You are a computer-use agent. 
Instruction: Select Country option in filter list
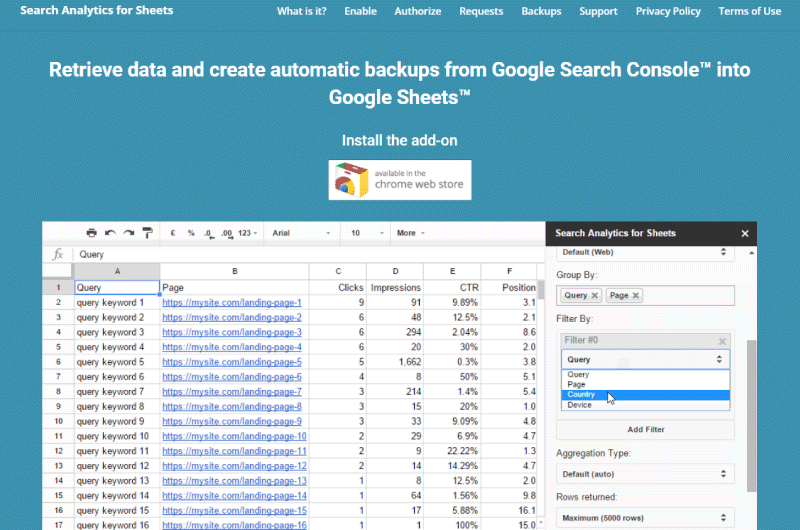645,395
